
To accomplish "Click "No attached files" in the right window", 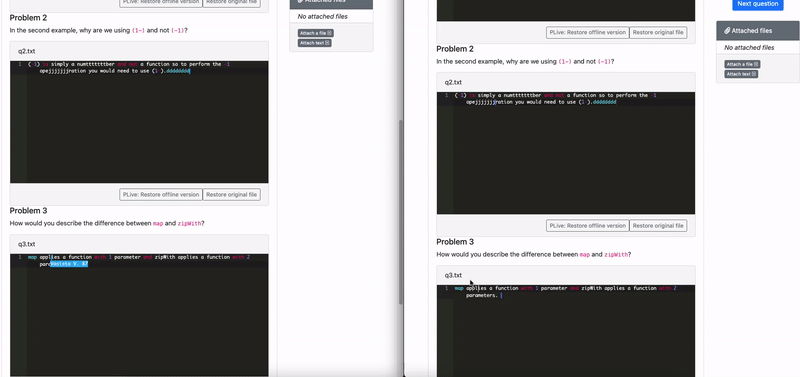I will point(749,47).
